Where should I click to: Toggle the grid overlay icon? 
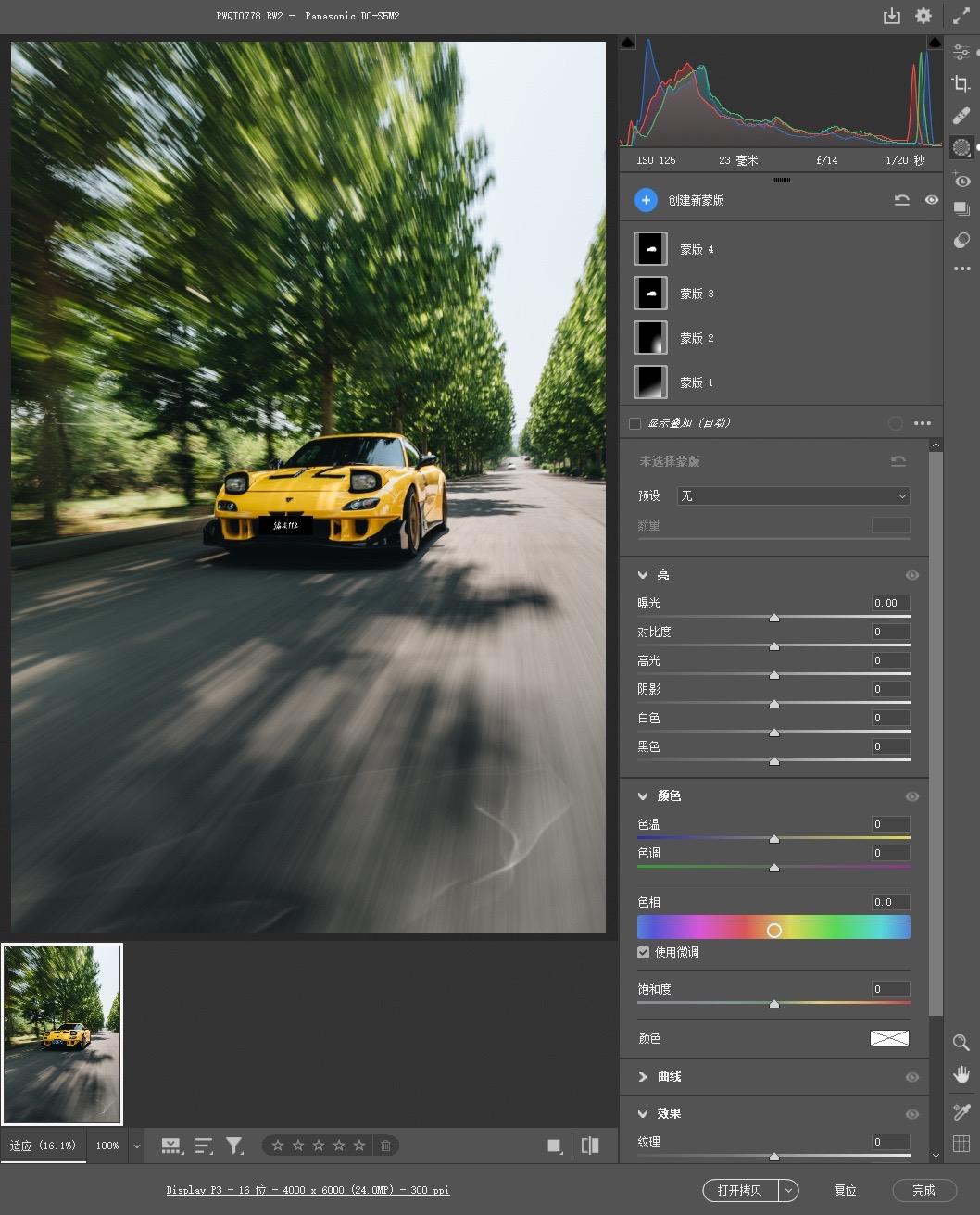point(961,1143)
